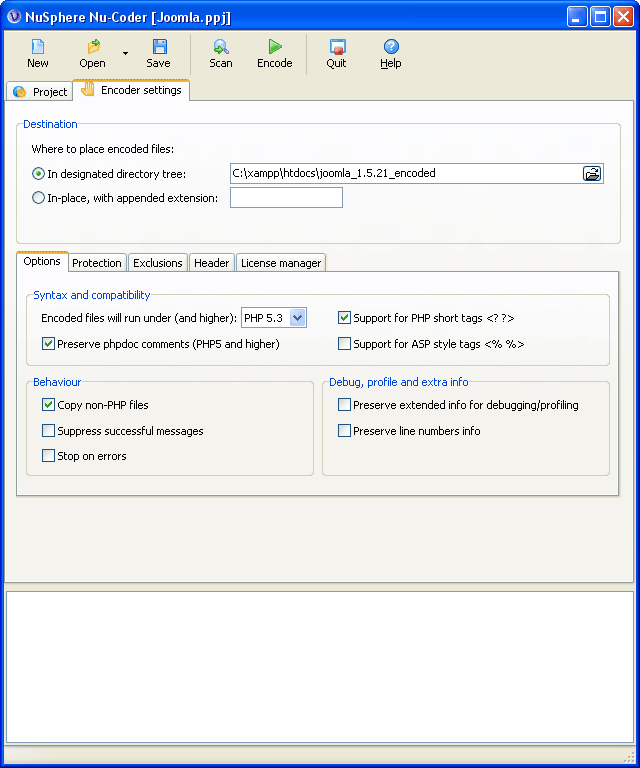Toggle Preserve phpdoc comments checkbox
Image resolution: width=640 pixels, height=768 pixels.
(48, 344)
